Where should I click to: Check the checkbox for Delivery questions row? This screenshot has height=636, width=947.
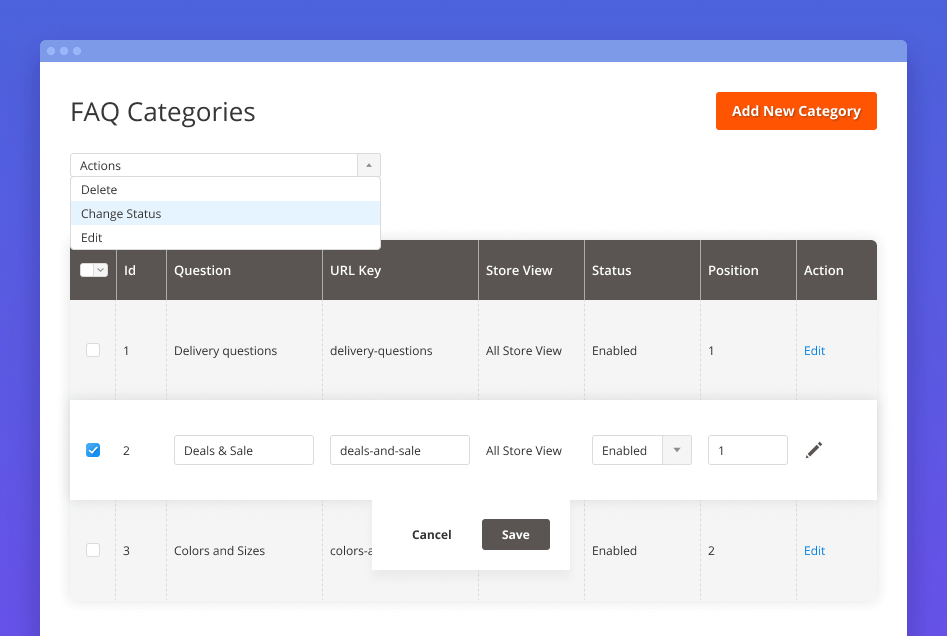tap(93, 350)
